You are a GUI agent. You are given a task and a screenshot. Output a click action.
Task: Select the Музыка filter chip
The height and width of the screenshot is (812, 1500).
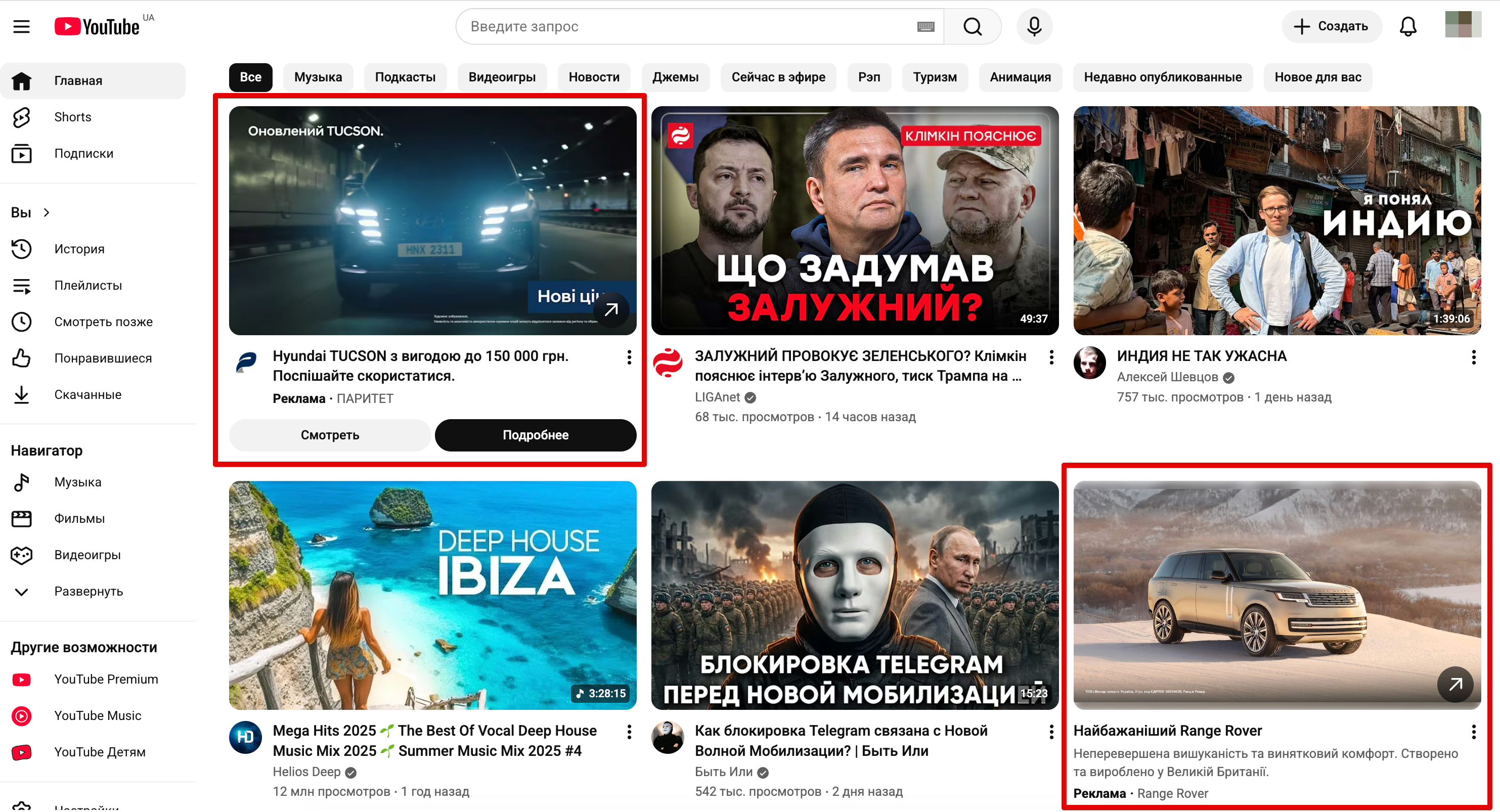coord(318,77)
